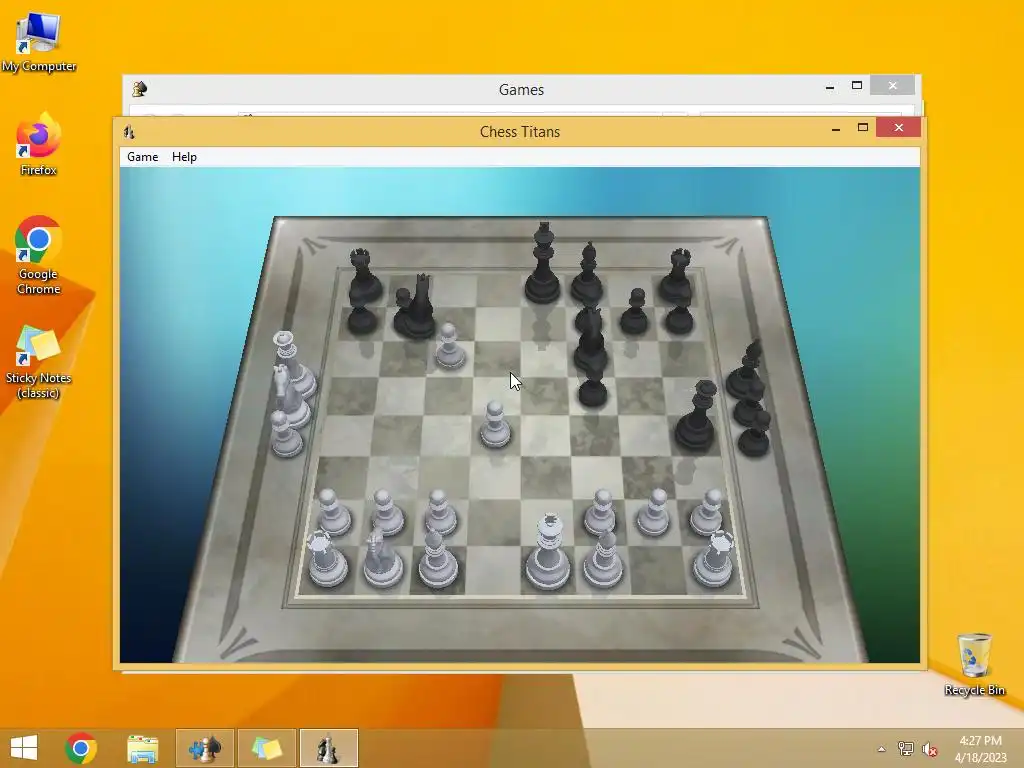Open the Recycle Bin
Screen dimensions: 1024x768
pyautogui.click(x=974, y=664)
